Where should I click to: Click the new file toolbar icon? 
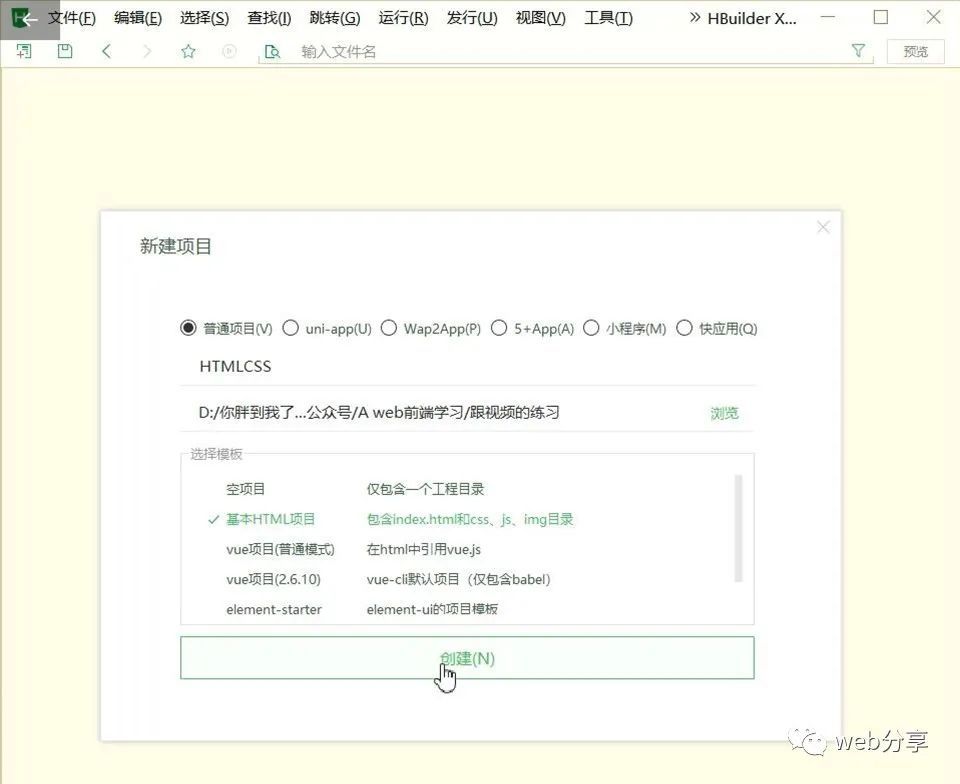24,51
